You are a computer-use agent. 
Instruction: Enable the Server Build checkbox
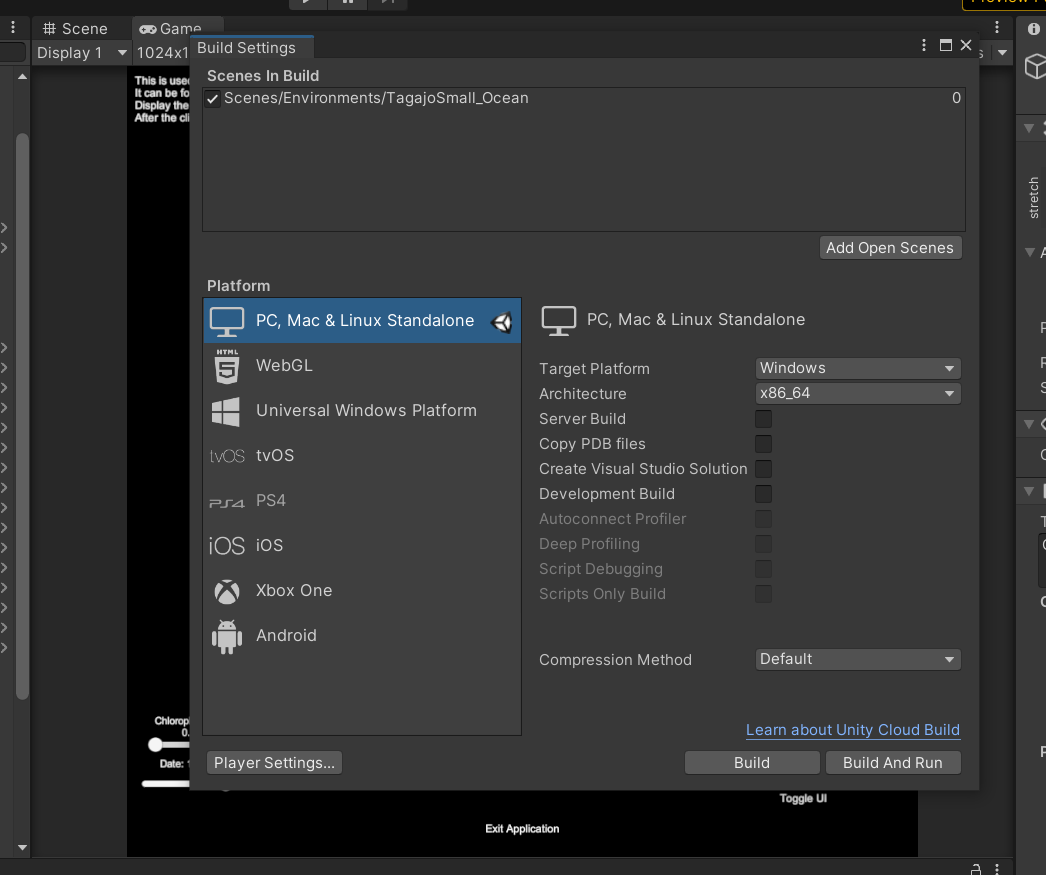(x=763, y=419)
